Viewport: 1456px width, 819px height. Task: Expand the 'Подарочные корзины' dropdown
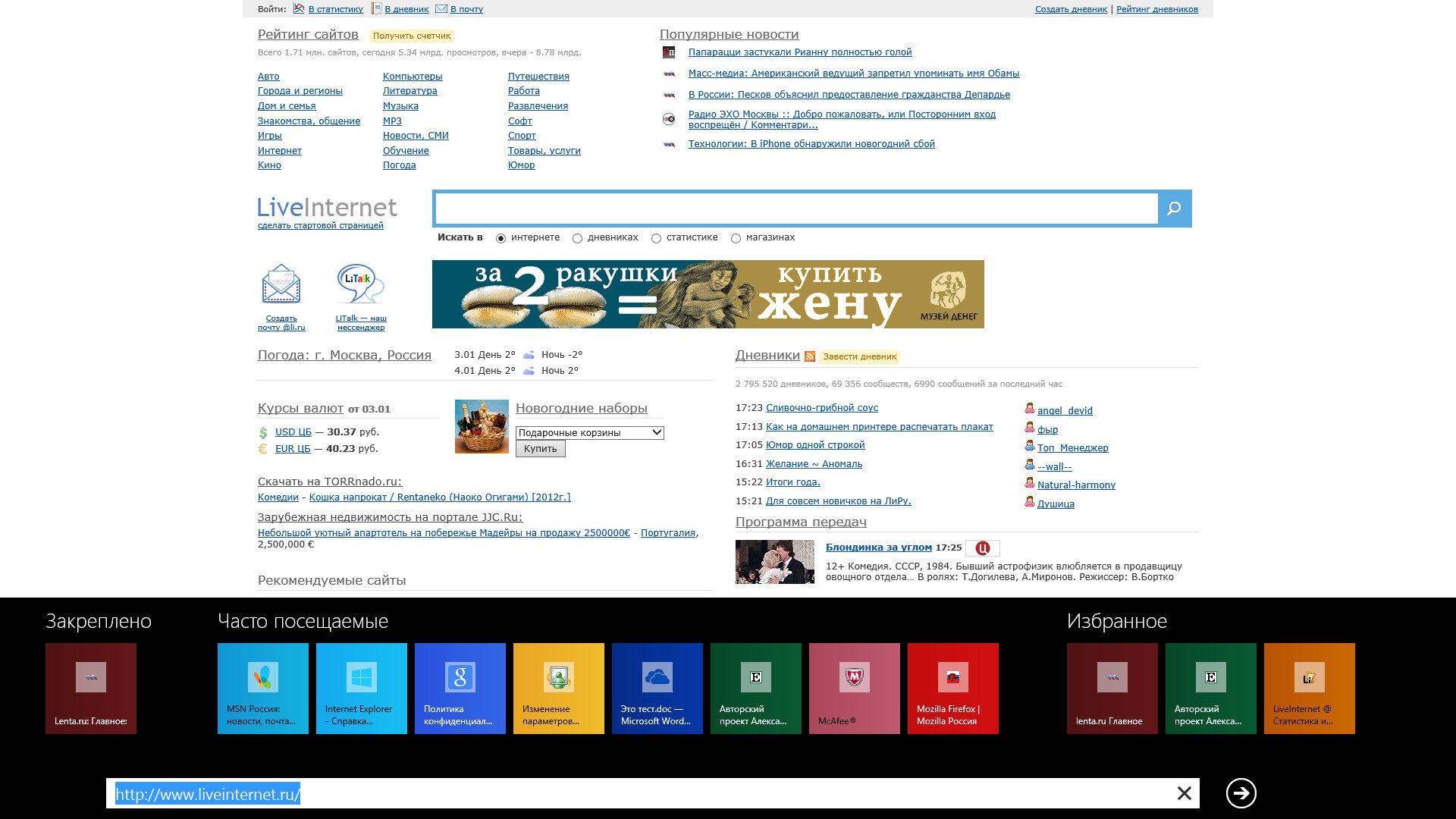coord(589,432)
